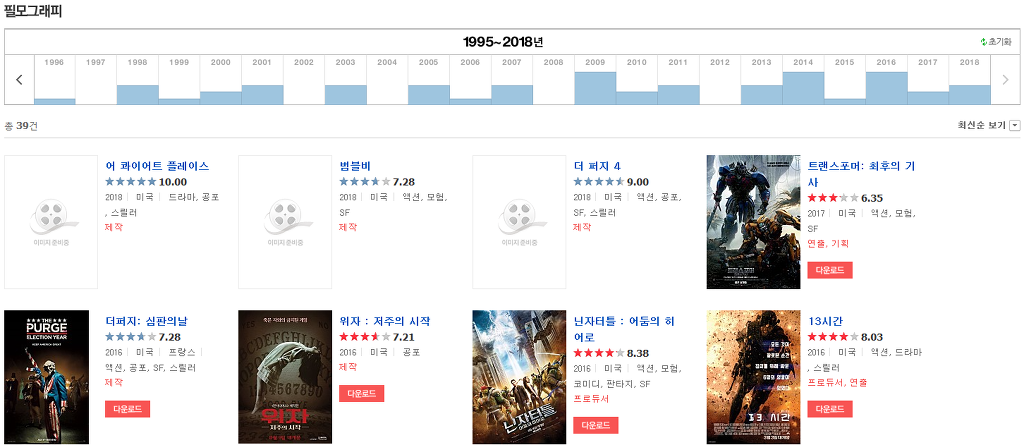
Task: Click the 프로듀서, 연출 role text
Action: pos(837,383)
